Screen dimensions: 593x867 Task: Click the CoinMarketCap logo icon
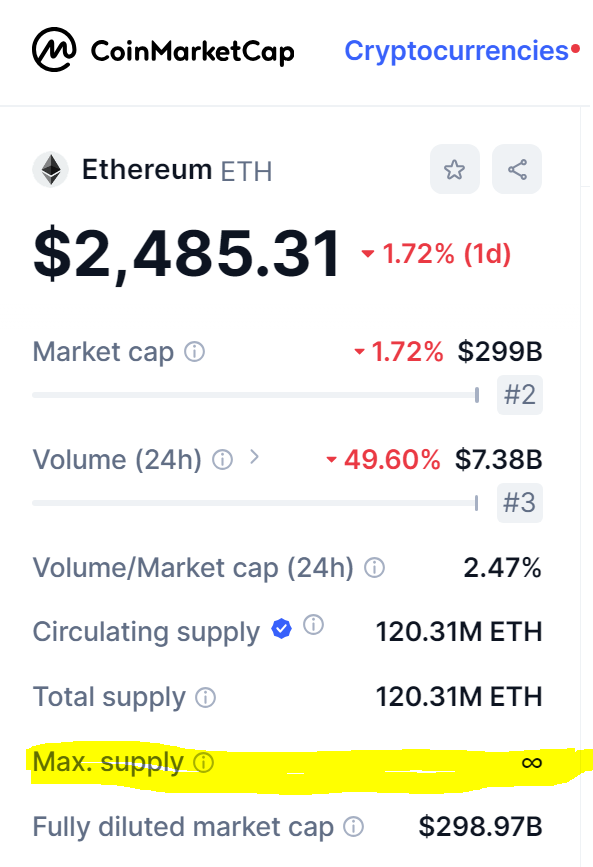tap(54, 50)
